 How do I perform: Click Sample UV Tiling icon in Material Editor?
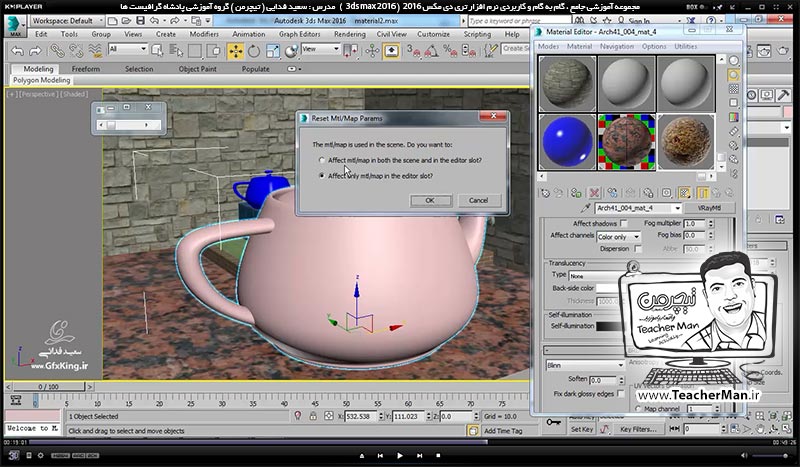[734, 103]
